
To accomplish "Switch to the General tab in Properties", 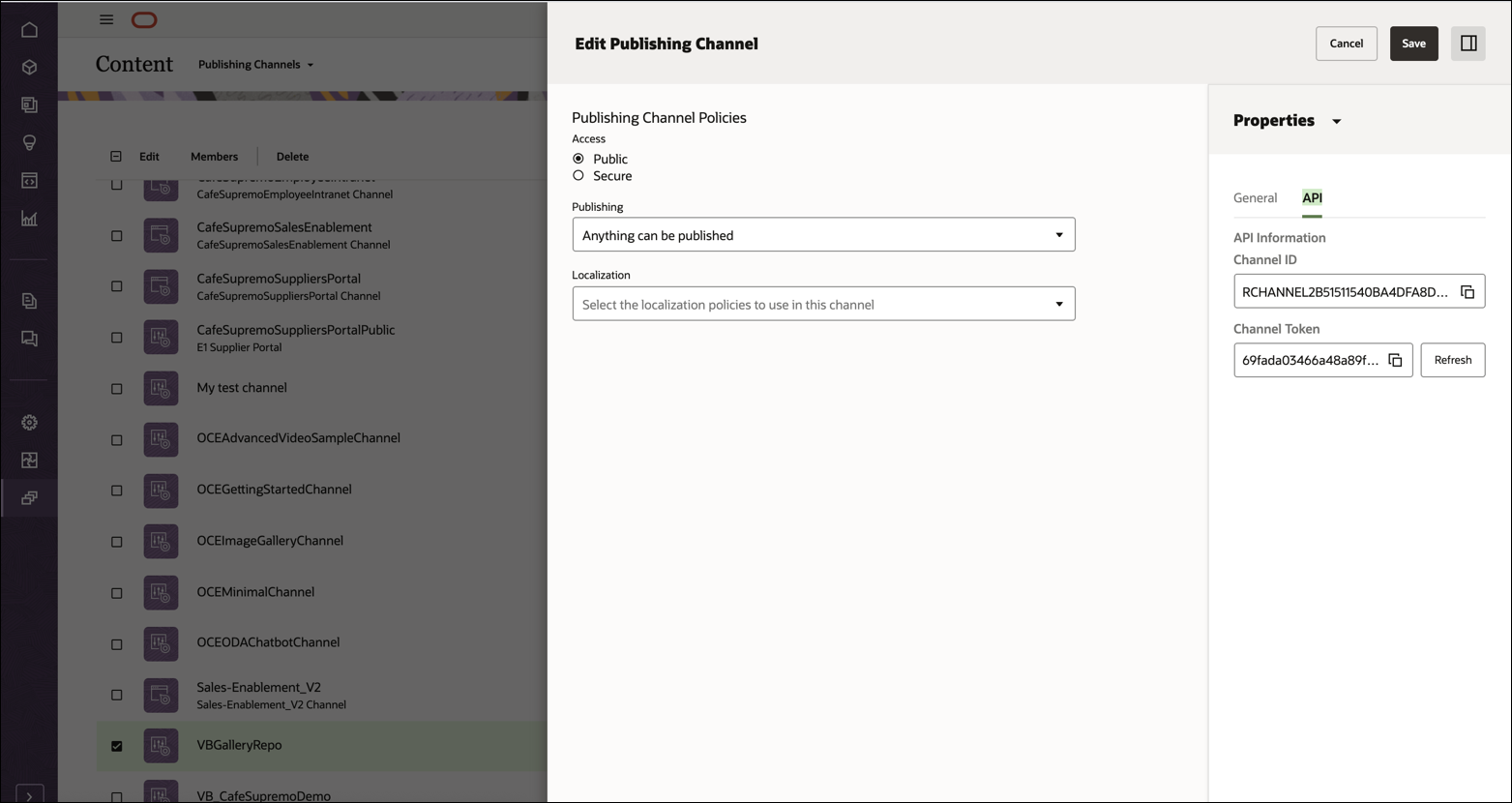I will [1255, 197].
